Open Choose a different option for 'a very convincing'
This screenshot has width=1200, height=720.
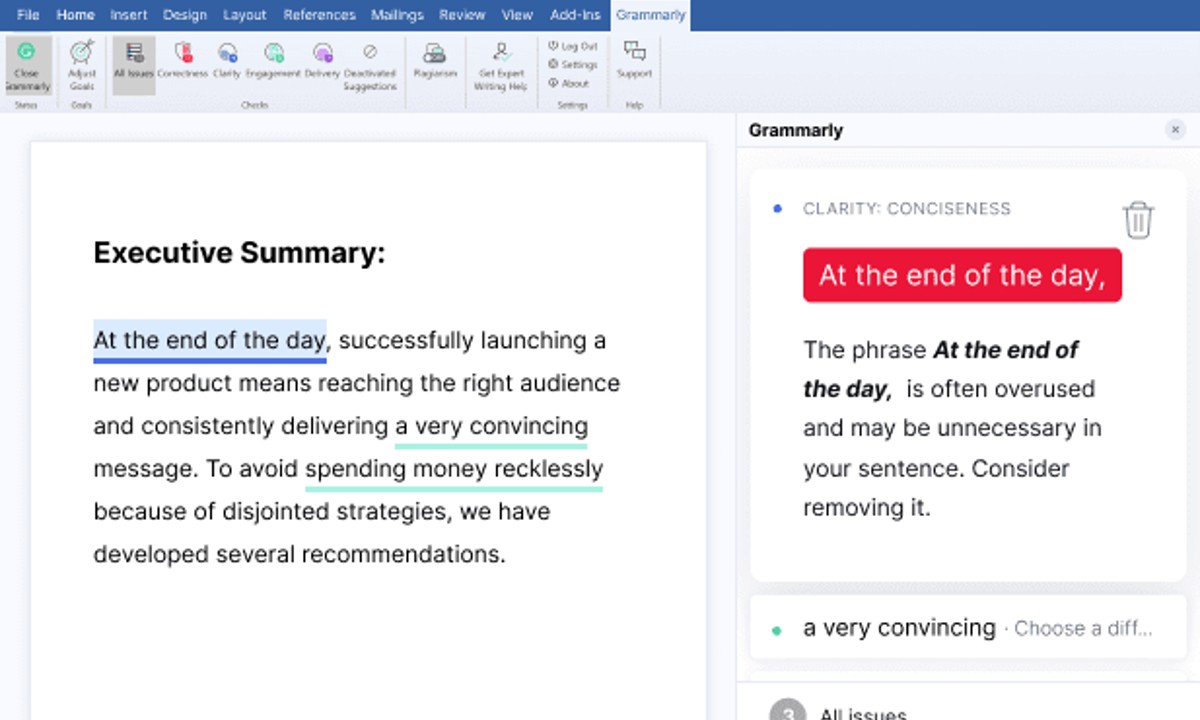[1083, 628]
